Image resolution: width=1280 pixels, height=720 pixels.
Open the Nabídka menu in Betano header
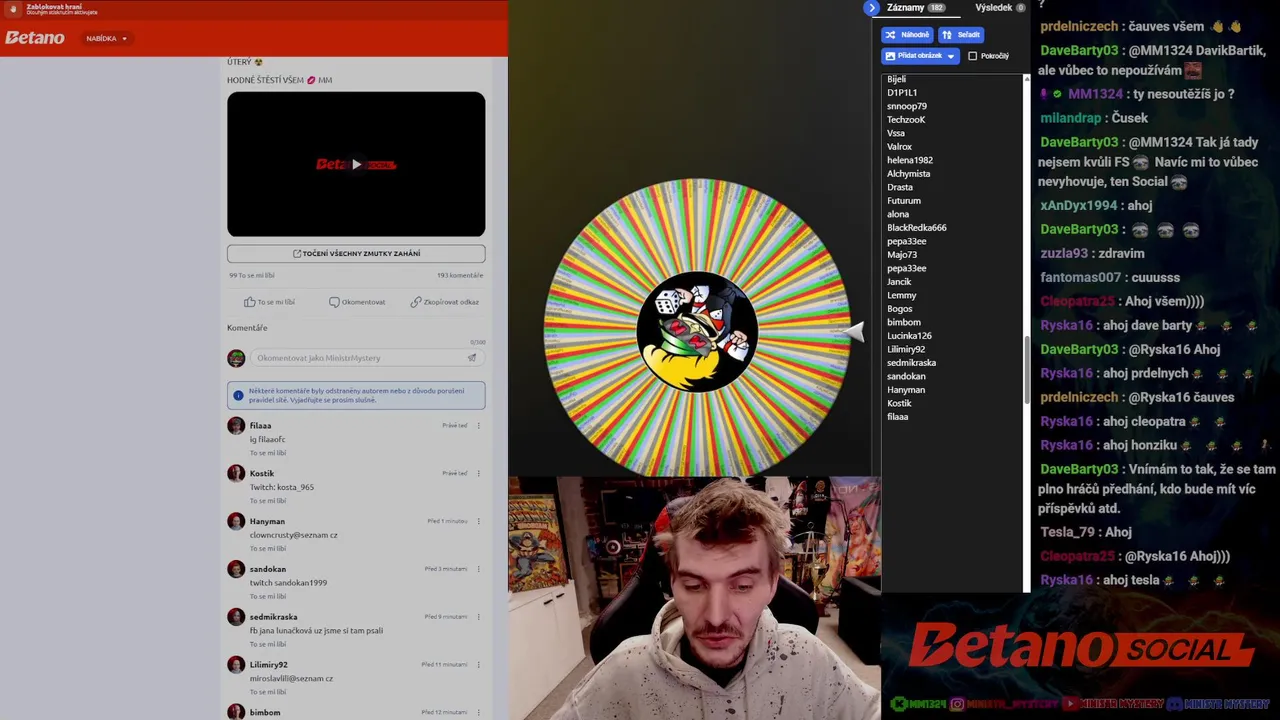point(106,38)
